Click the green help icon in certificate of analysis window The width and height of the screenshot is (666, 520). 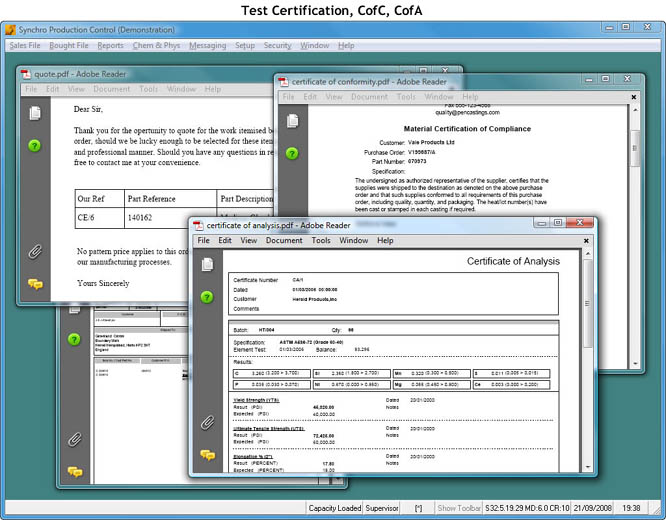[207, 297]
